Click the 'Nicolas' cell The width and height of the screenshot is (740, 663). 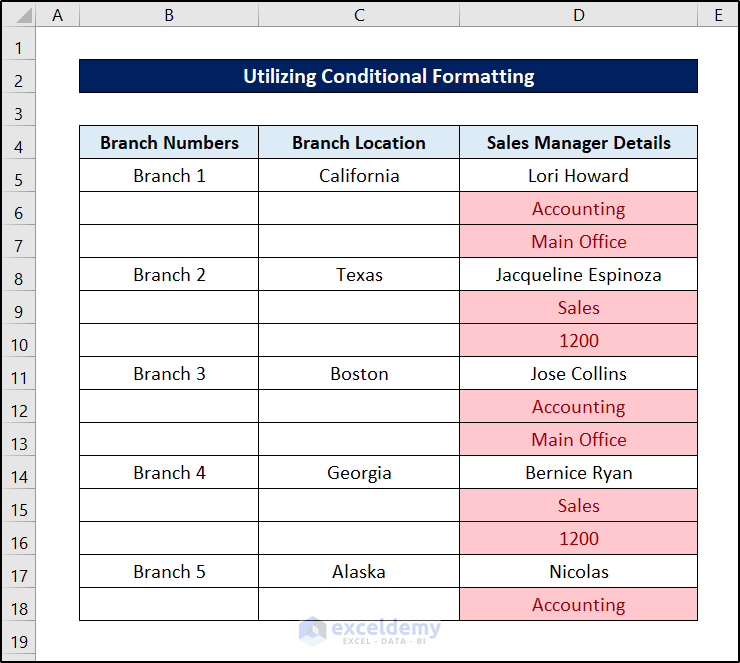[578, 572]
